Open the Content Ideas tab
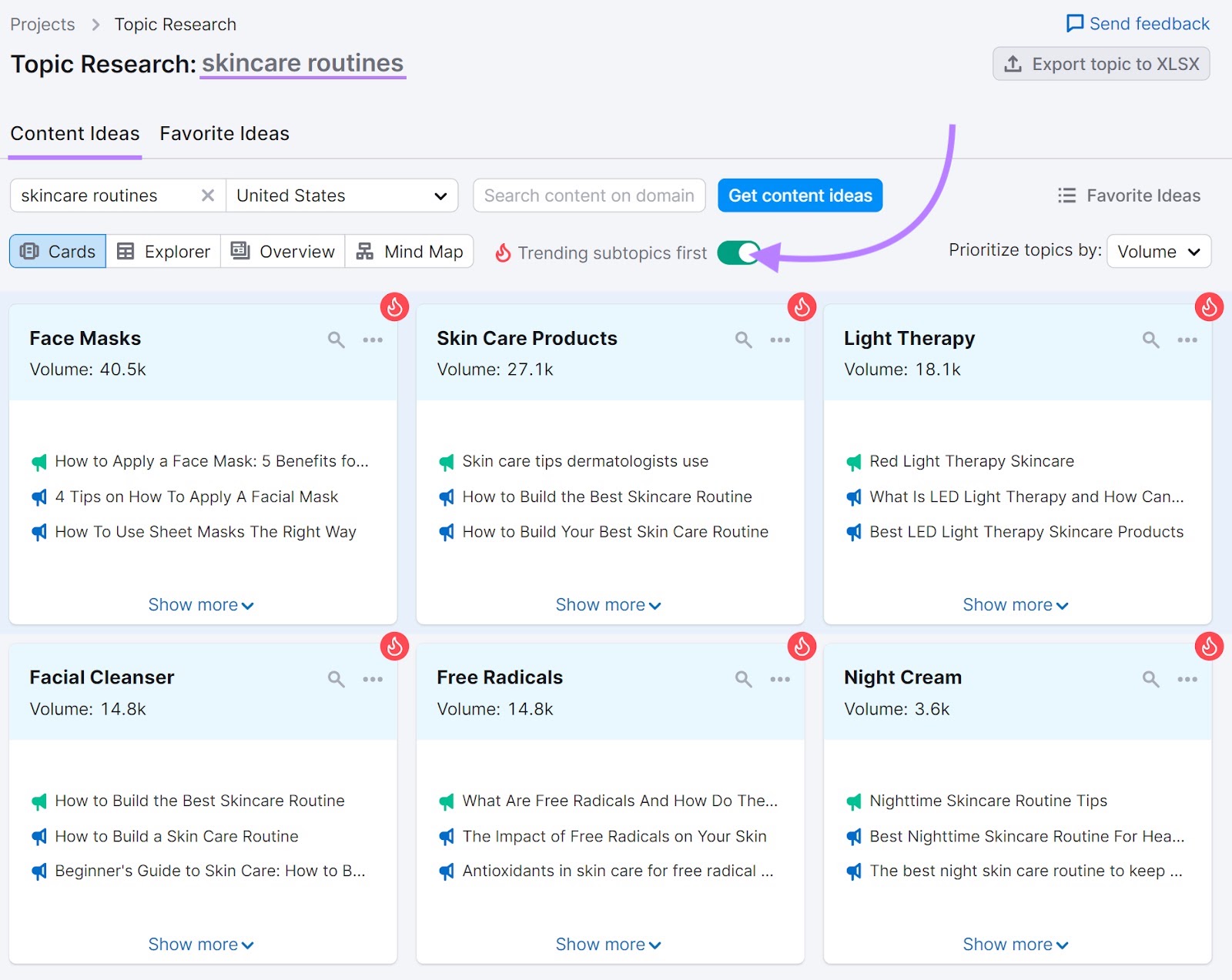Viewport: 1232px width, 980px height. coord(75,133)
